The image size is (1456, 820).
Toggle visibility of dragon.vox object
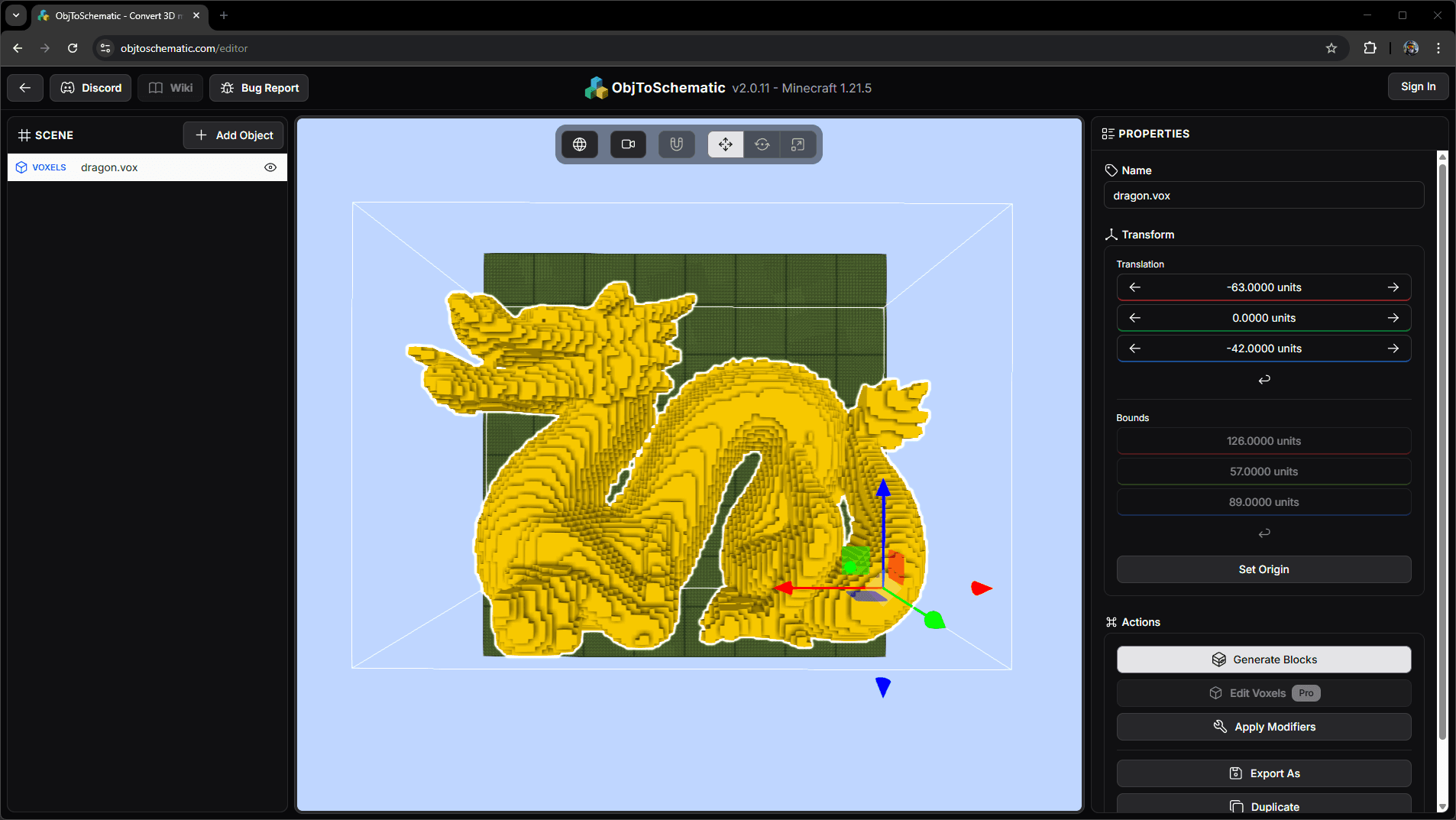point(270,167)
